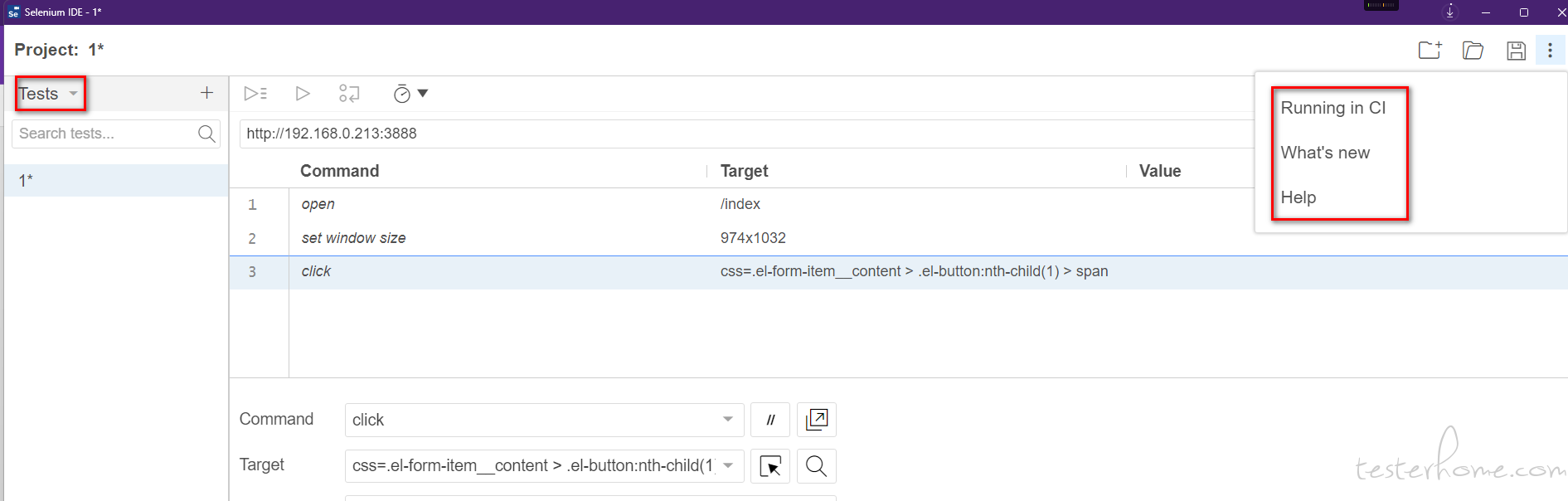Save the project with floppy icon
The width and height of the screenshot is (1568, 501).
coord(1516,51)
